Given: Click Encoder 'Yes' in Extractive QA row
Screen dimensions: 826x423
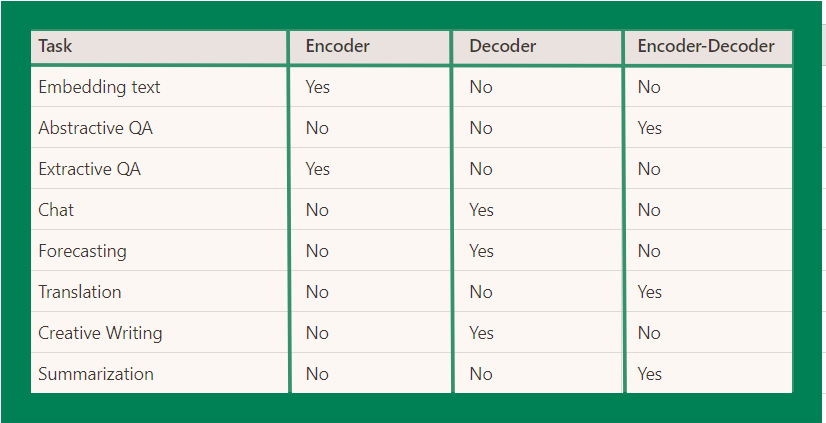Looking at the screenshot, I should point(317,169).
